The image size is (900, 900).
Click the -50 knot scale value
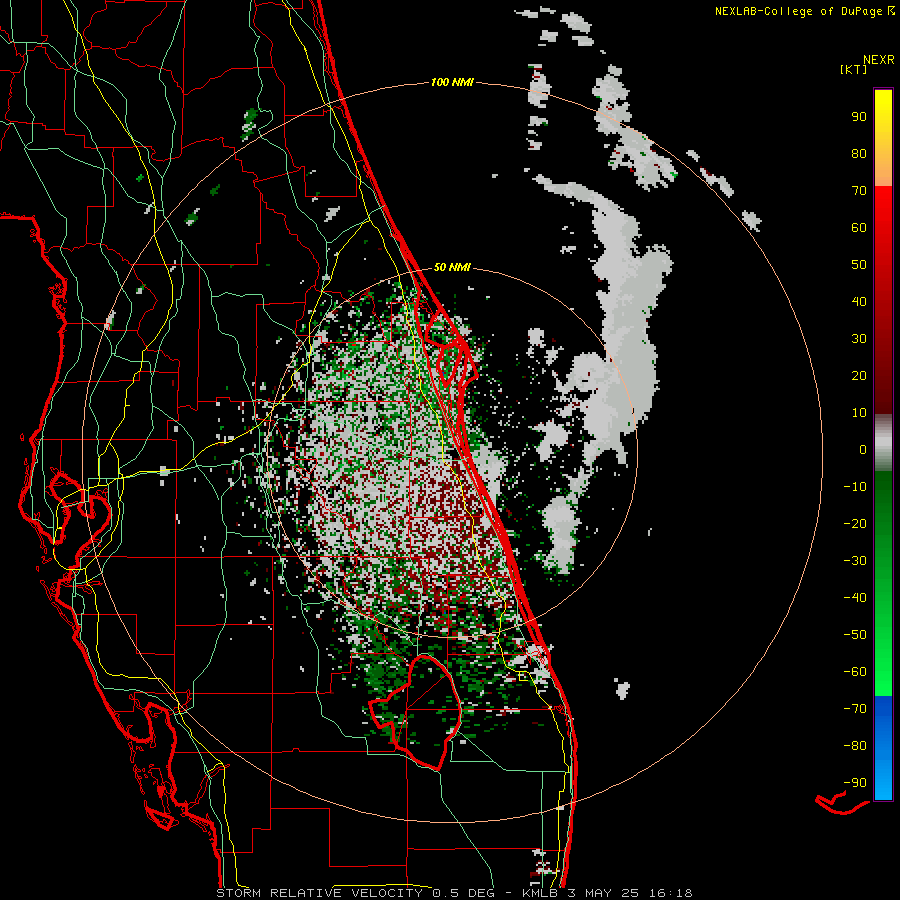point(855,635)
